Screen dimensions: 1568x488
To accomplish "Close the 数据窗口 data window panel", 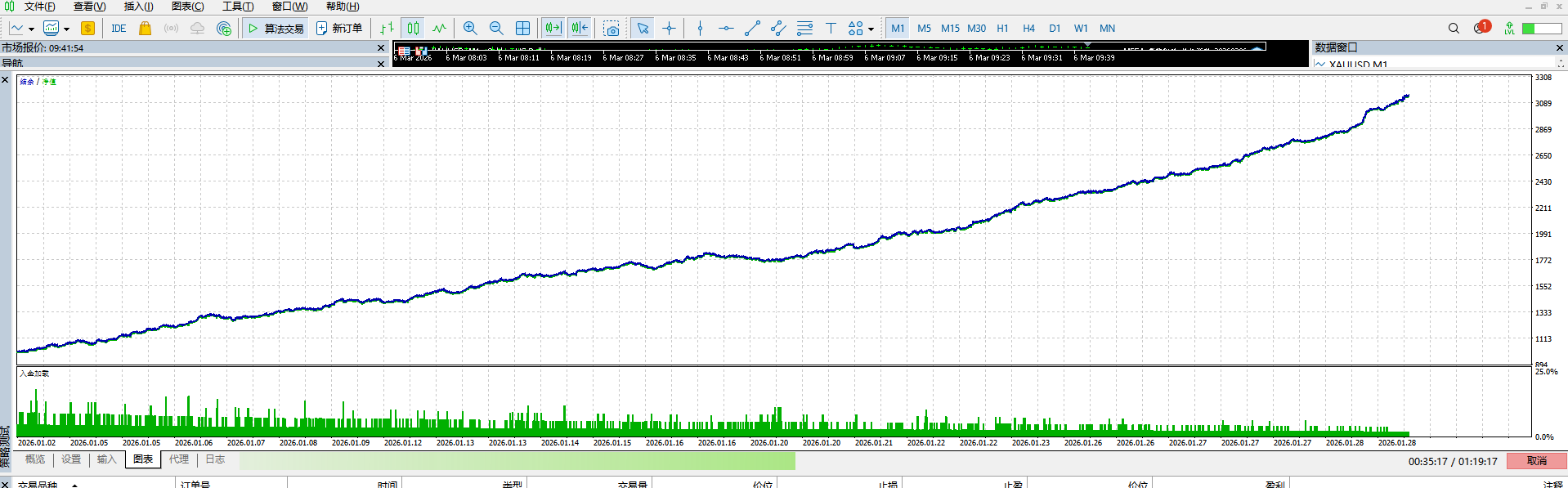I will [x=1559, y=48].
